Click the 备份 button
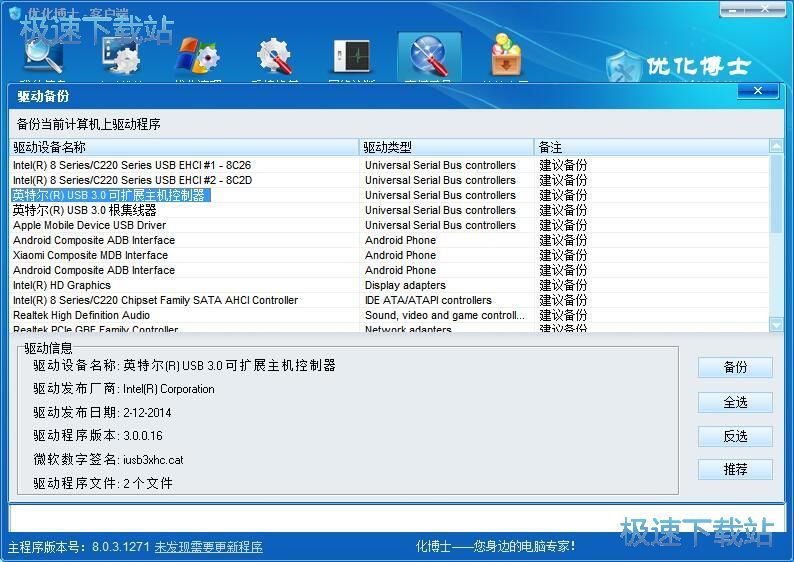Viewport: 794px width, 562px height. 735,367
